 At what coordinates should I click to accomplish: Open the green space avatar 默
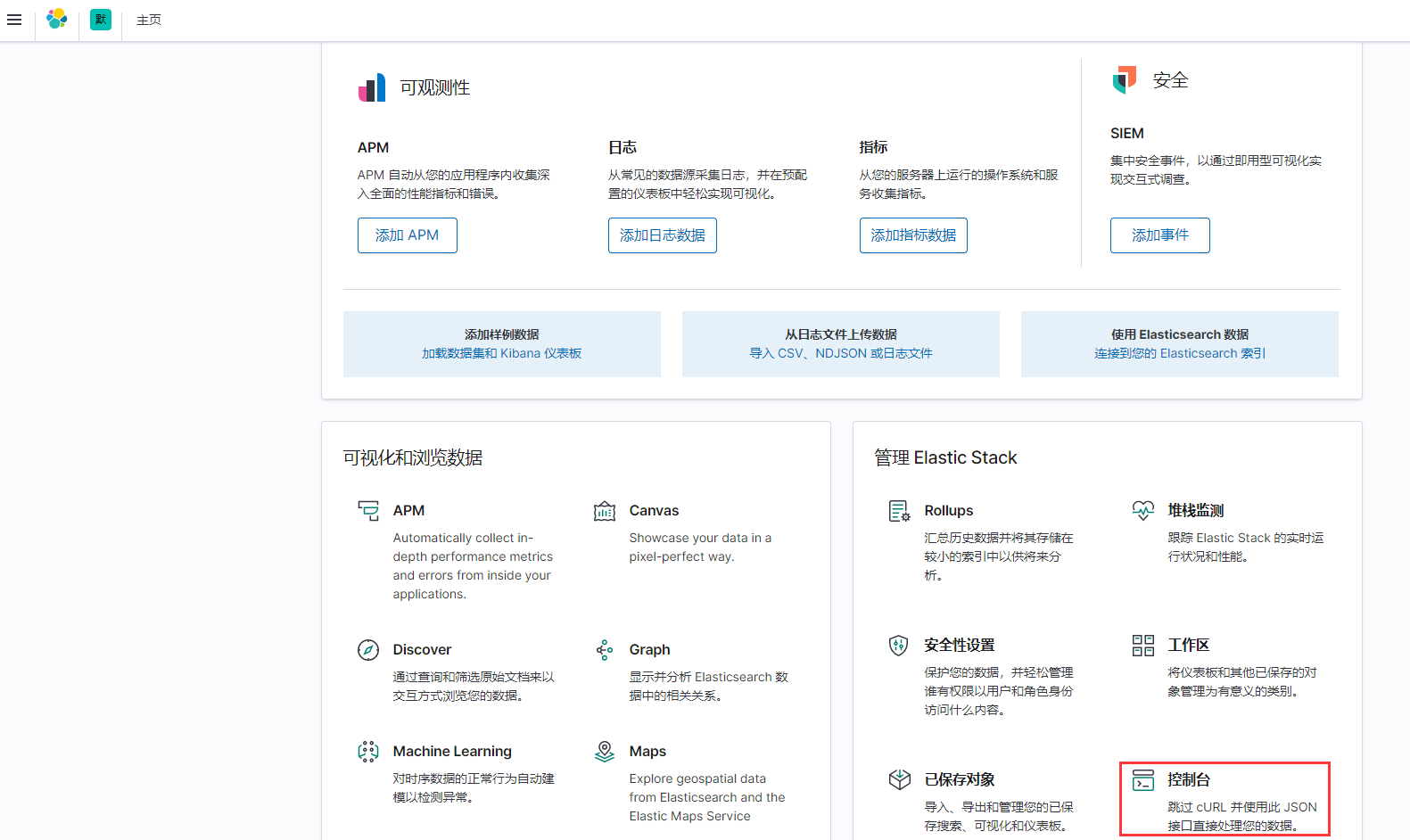point(101,19)
